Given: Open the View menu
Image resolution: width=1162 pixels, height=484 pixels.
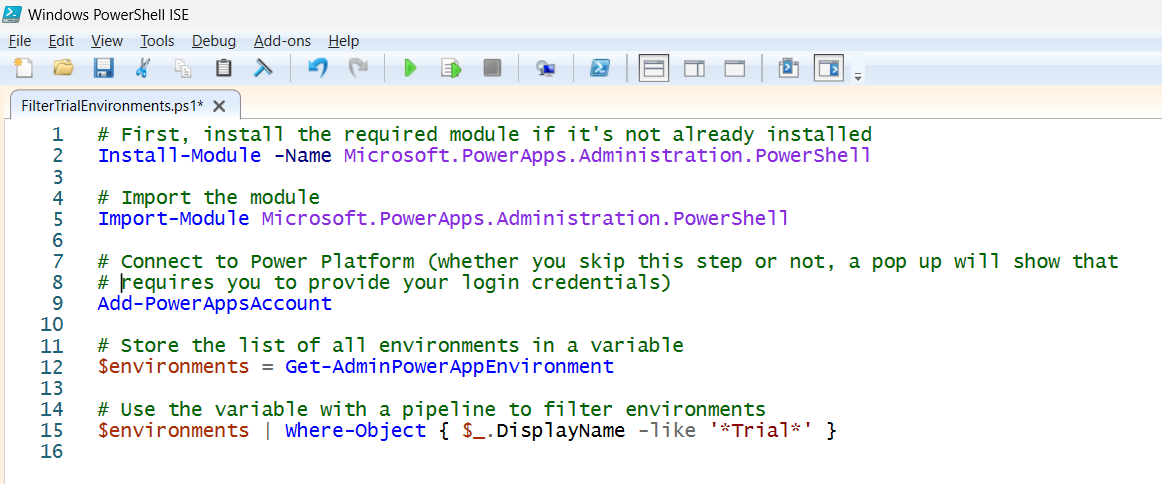Looking at the screenshot, I should [x=107, y=41].
